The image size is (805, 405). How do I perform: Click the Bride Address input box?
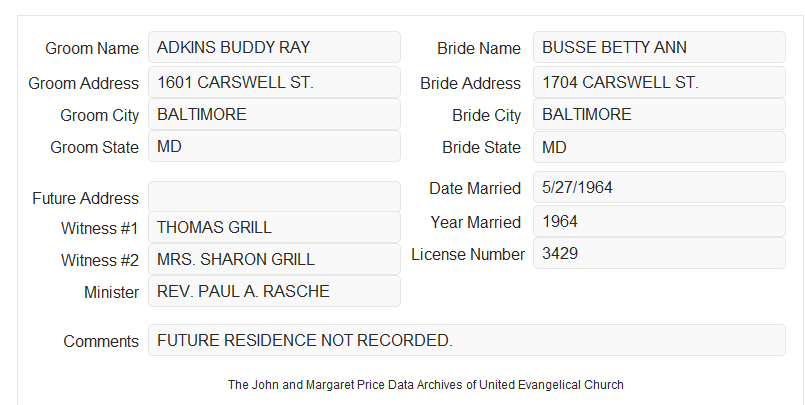point(659,82)
